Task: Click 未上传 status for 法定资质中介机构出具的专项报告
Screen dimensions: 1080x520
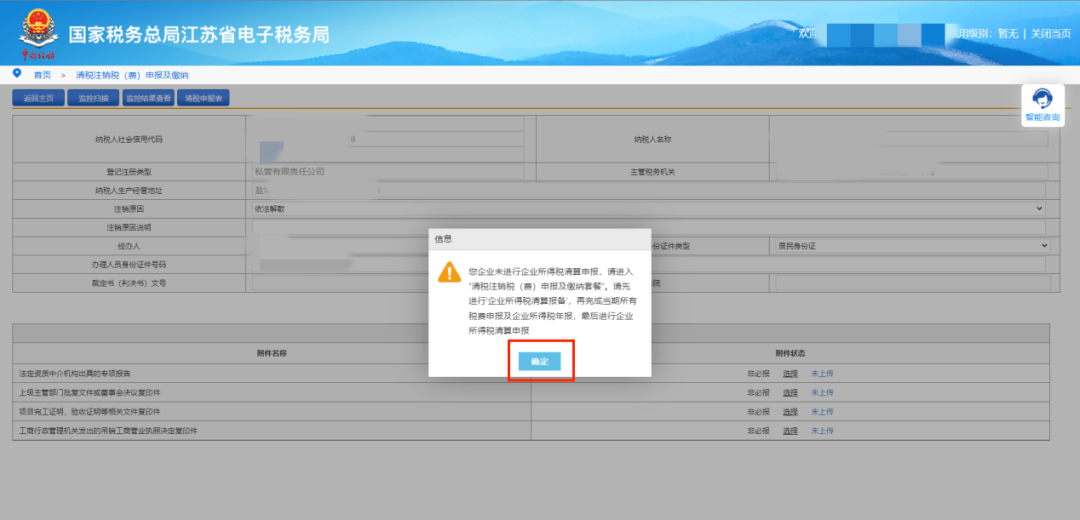Action: pos(822,373)
